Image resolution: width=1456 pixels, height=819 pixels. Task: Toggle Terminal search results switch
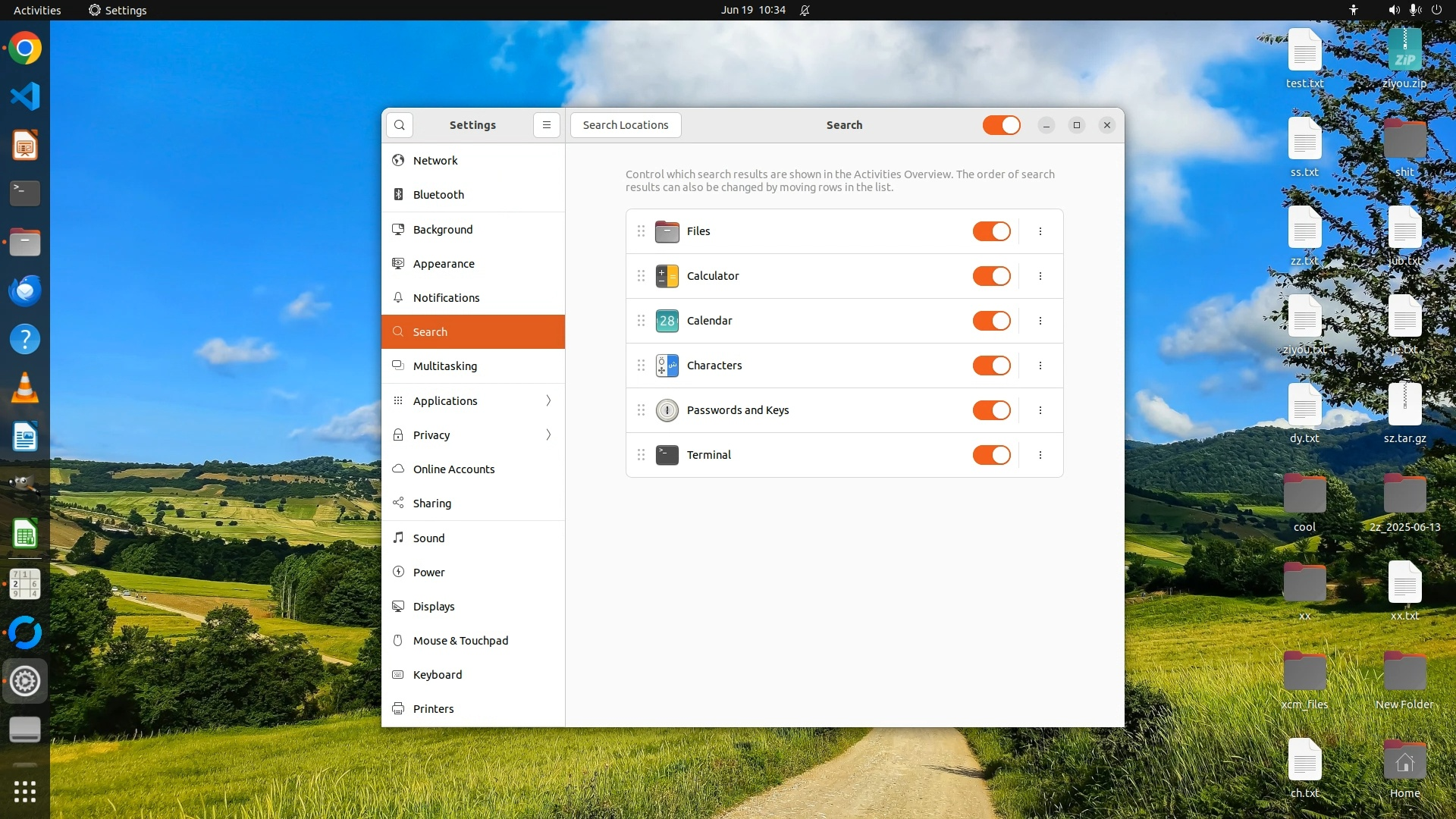tap(991, 455)
